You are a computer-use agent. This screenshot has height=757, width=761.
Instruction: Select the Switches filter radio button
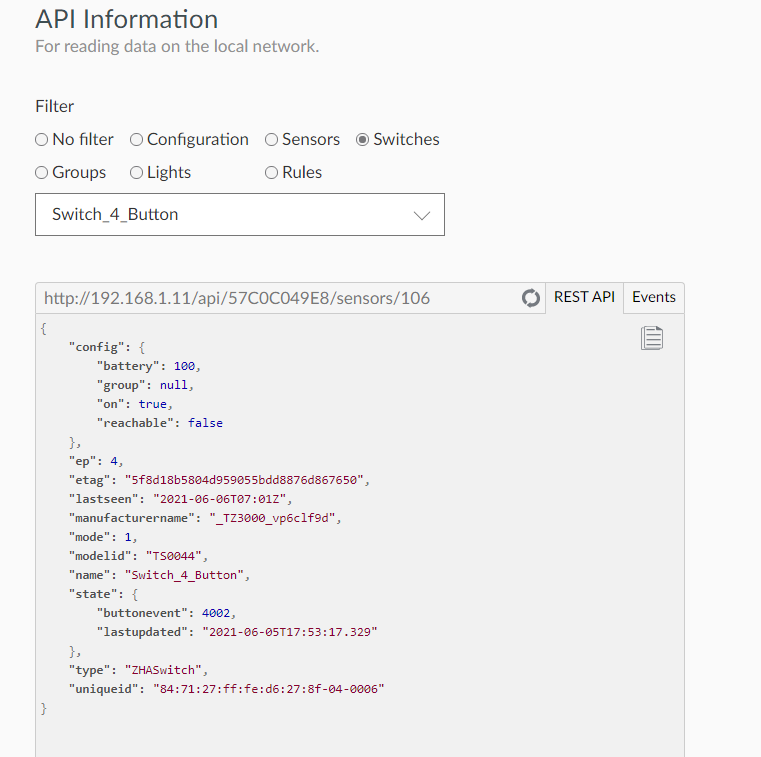tap(363, 140)
